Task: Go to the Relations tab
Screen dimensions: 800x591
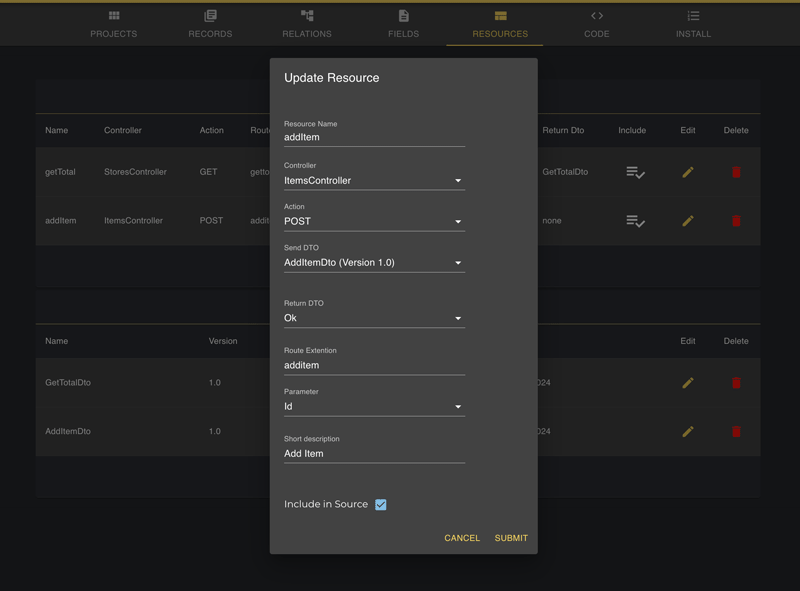Action: click(307, 24)
